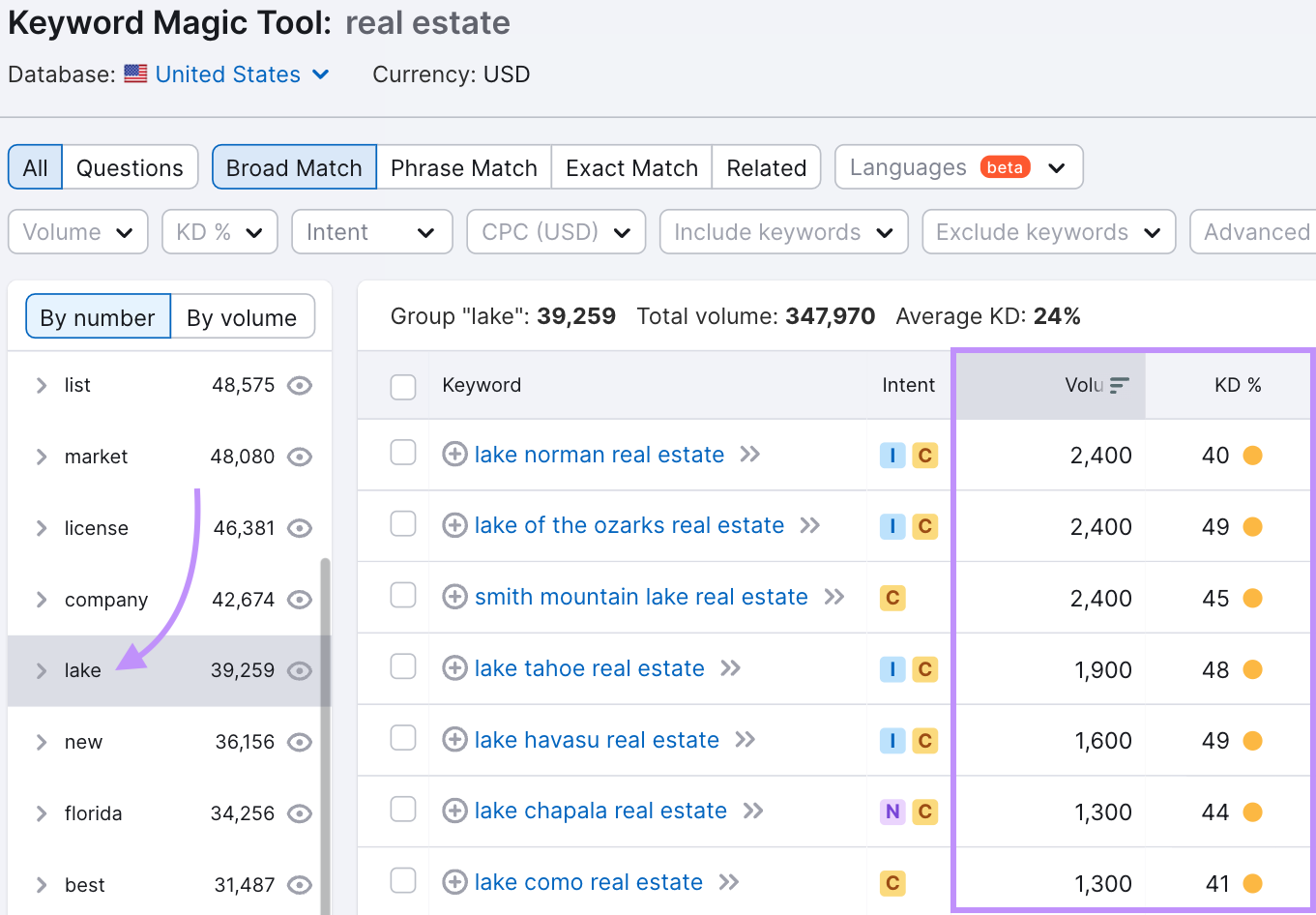Screen dimensions: 1316x915
Task: Open the lake como real estate keyword link
Action: (588, 882)
